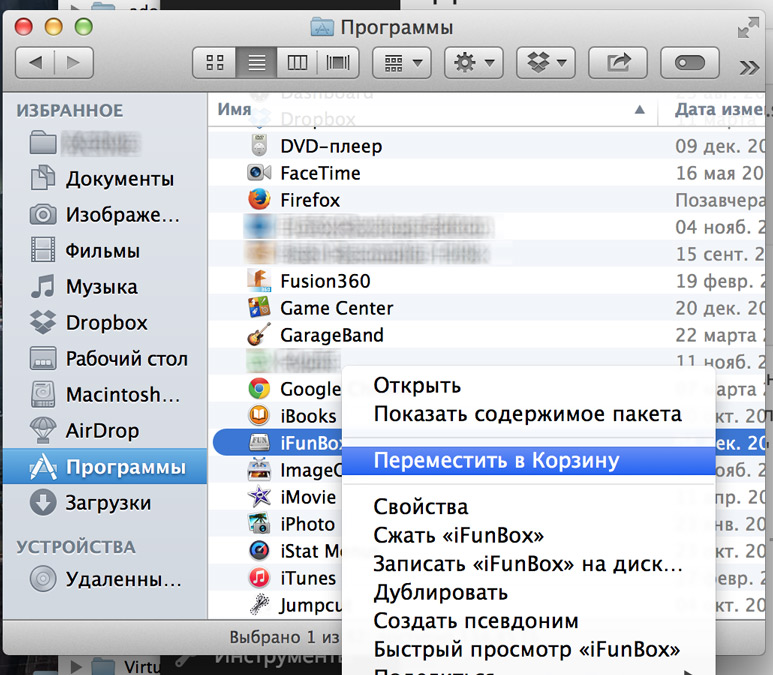Switch to column view mode
The image size is (773, 675).
coord(297,63)
